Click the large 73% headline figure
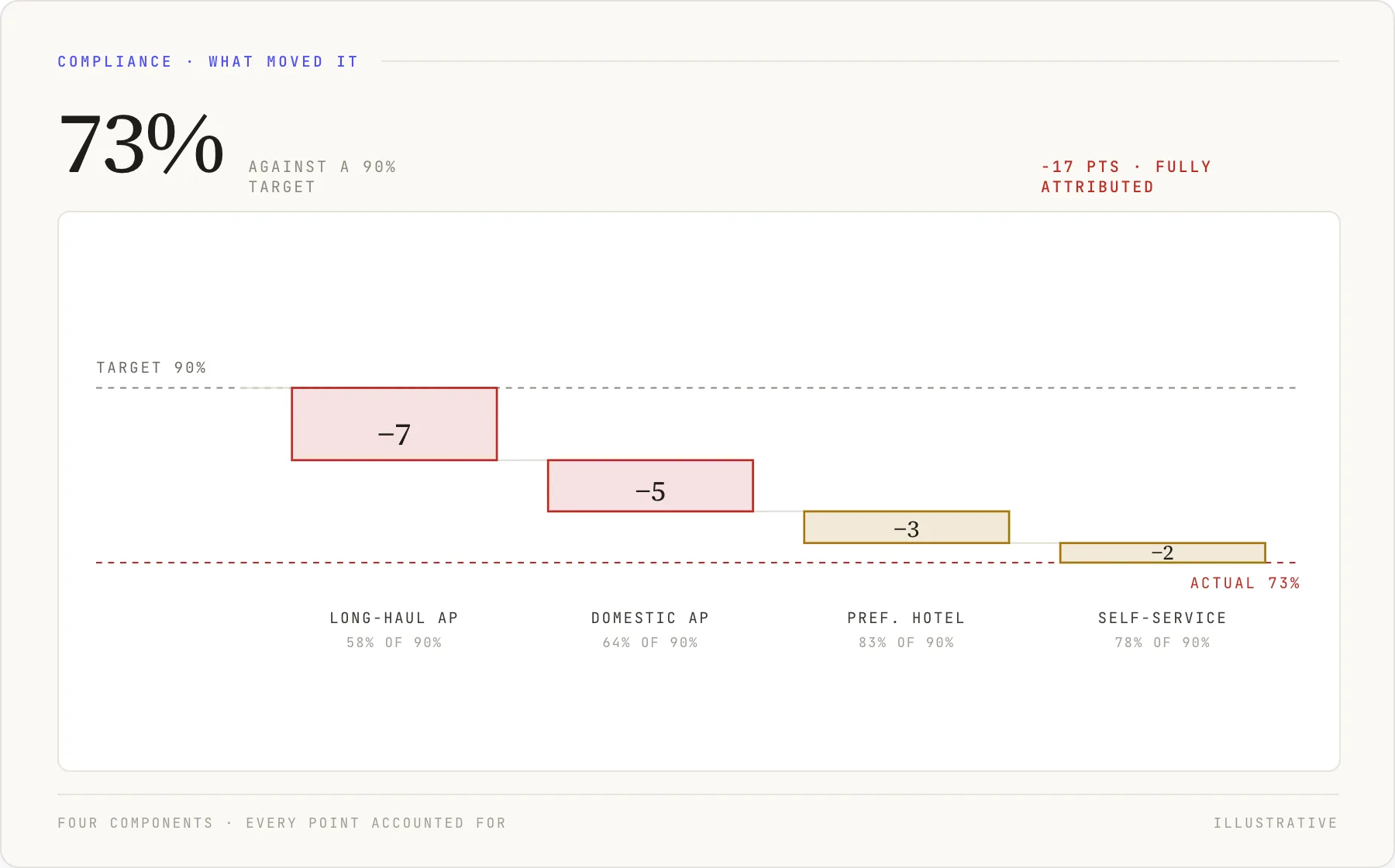1395x868 pixels. tap(141, 144)
